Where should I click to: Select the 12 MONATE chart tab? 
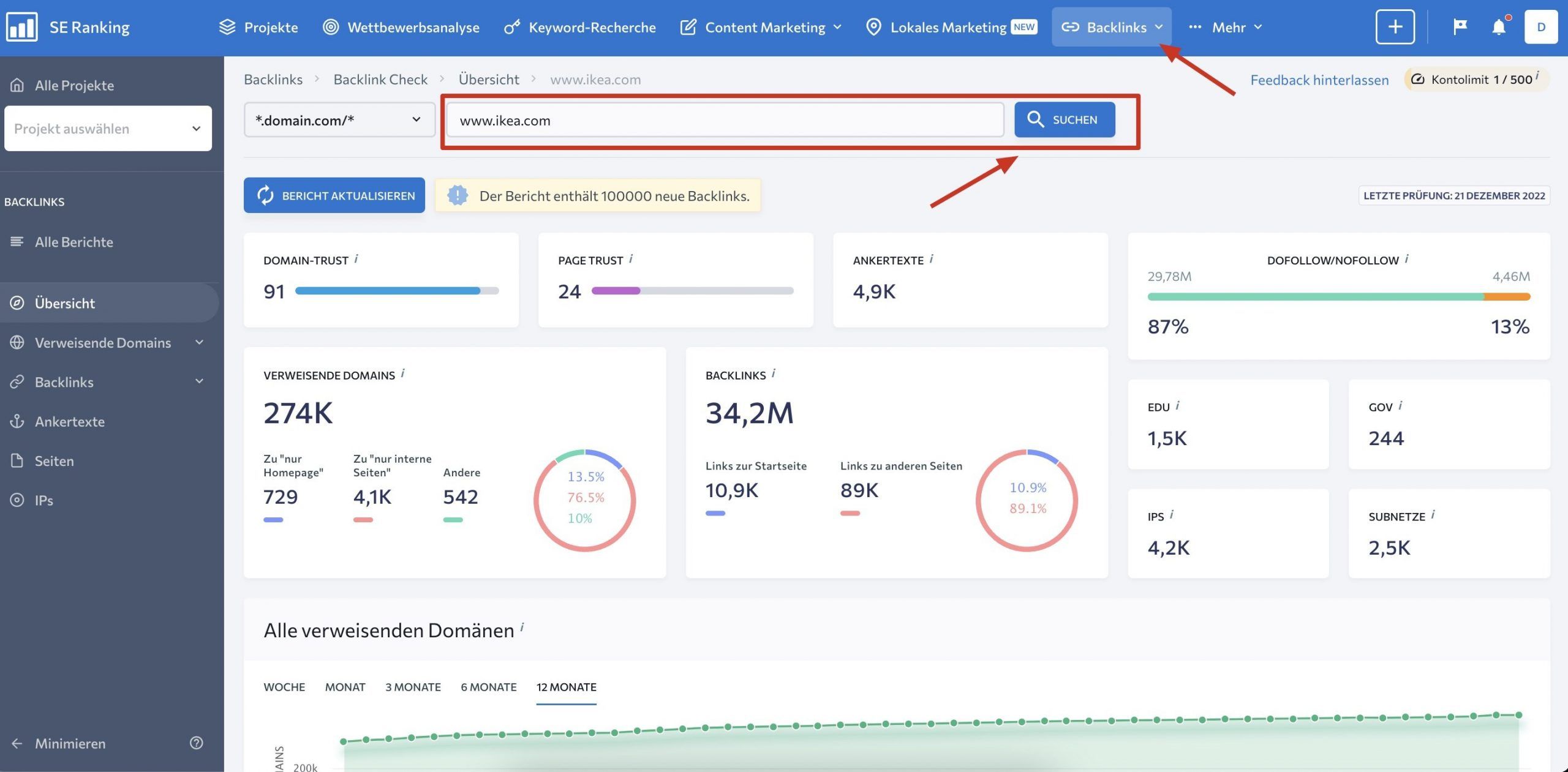(566, 687)
